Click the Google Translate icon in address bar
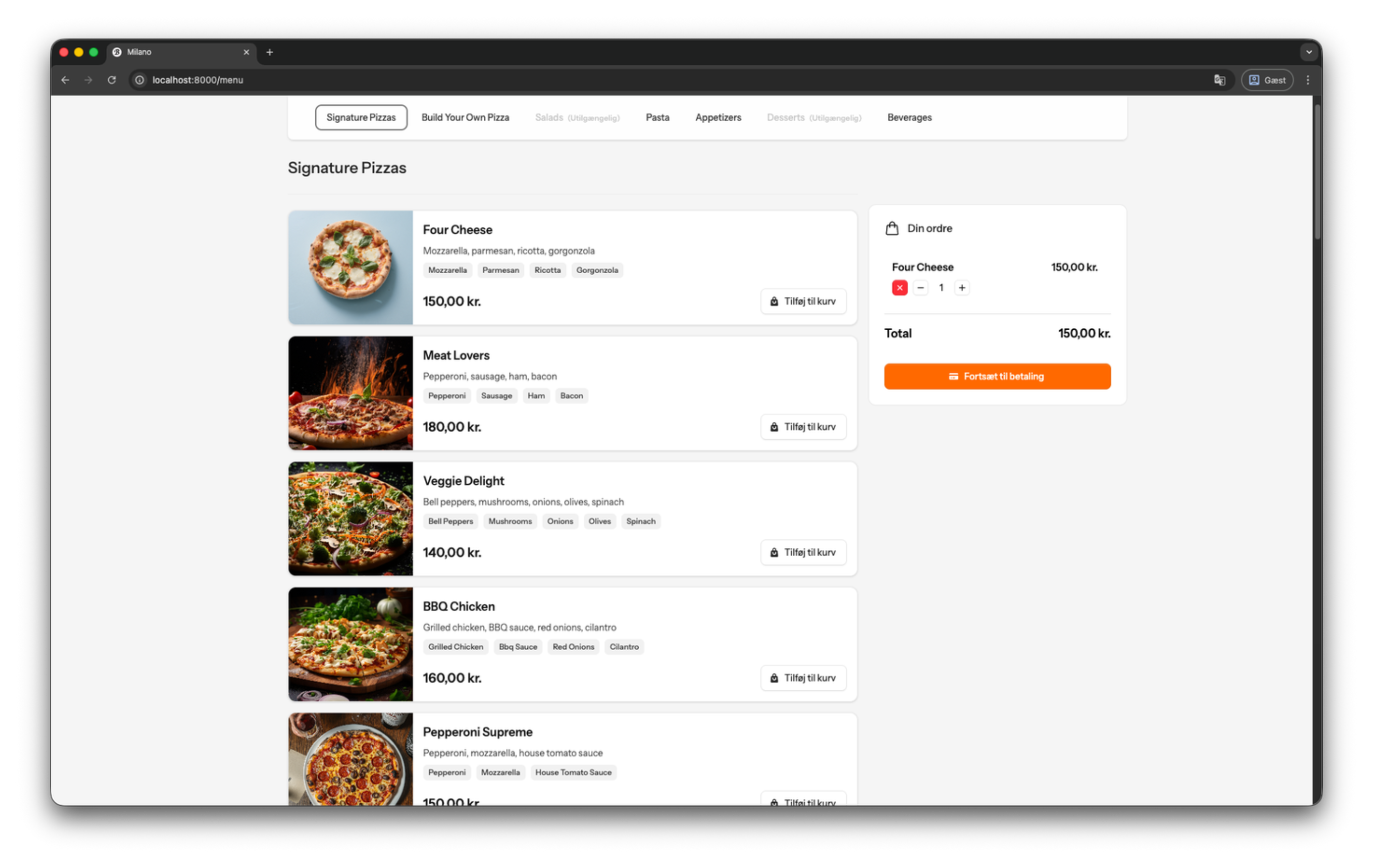Image resolution: width=1373 pixels, height=868 pixels. (1220, 80)
